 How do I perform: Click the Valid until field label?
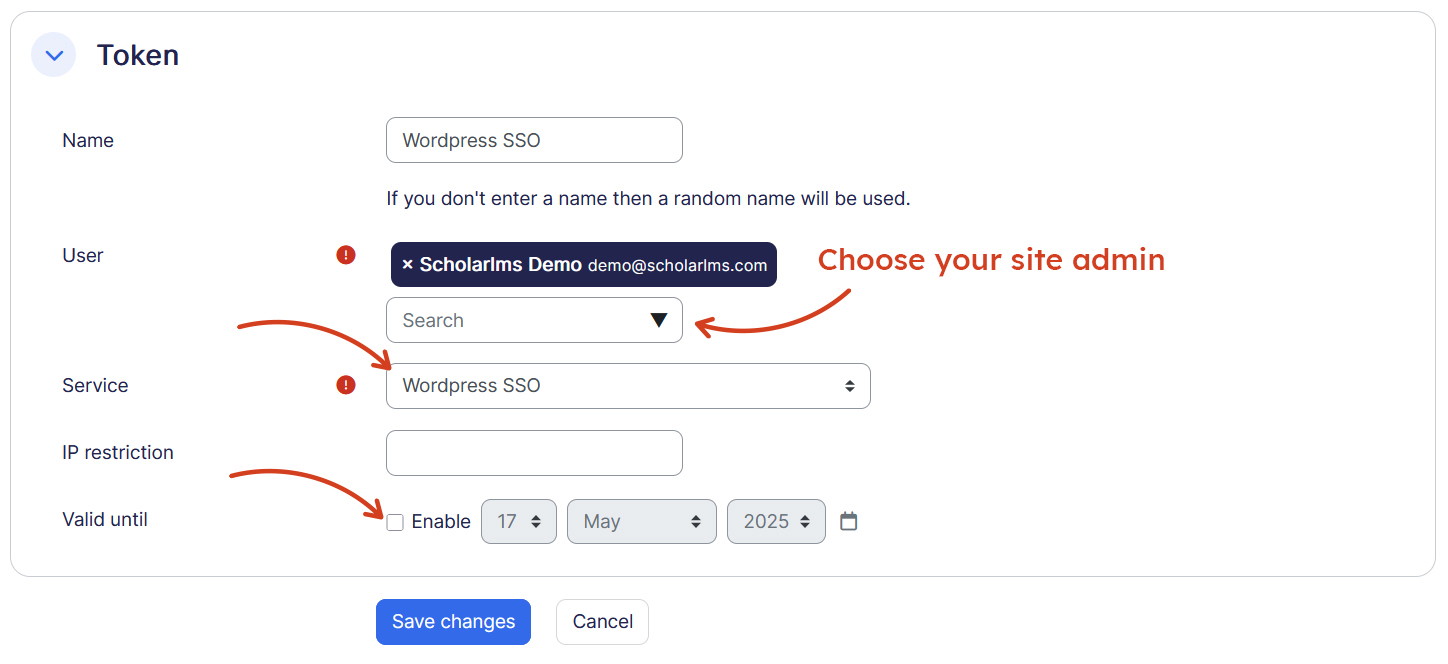pyautogui.click(x=105, y=519)
